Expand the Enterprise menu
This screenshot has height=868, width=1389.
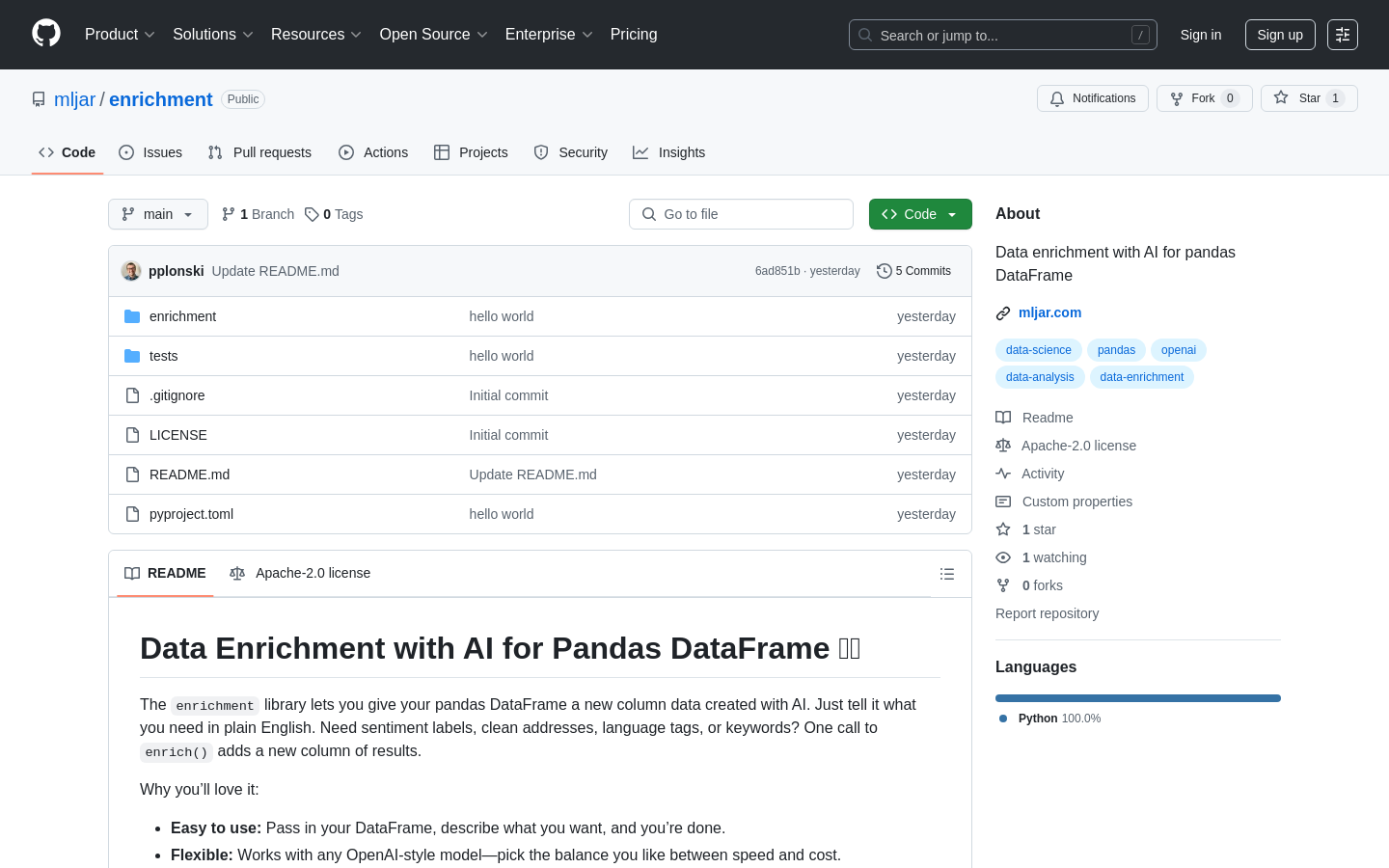(x=549, y=34)
